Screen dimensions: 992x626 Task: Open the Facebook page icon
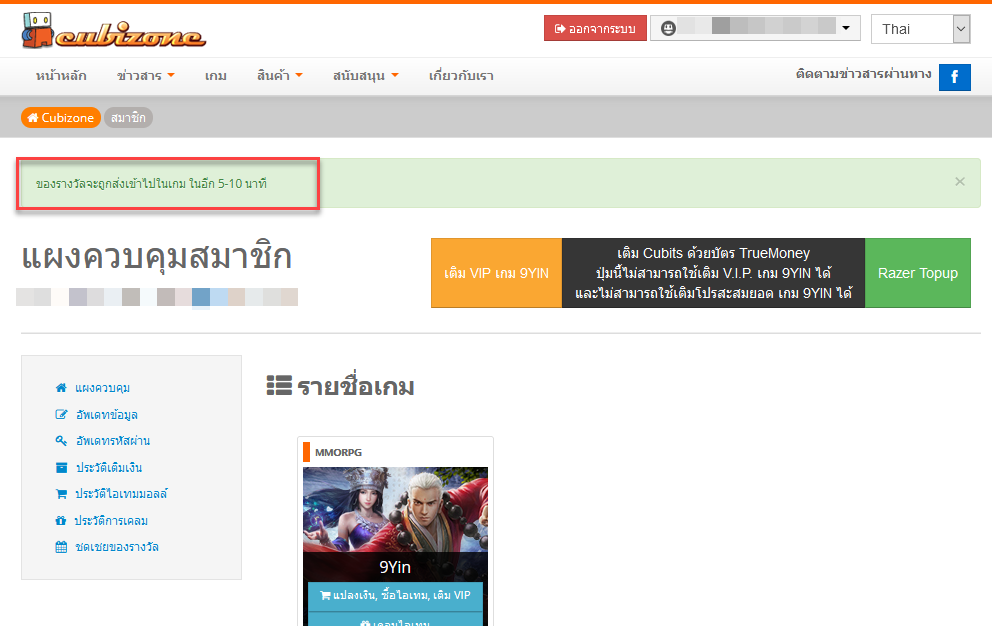(954, 77)
